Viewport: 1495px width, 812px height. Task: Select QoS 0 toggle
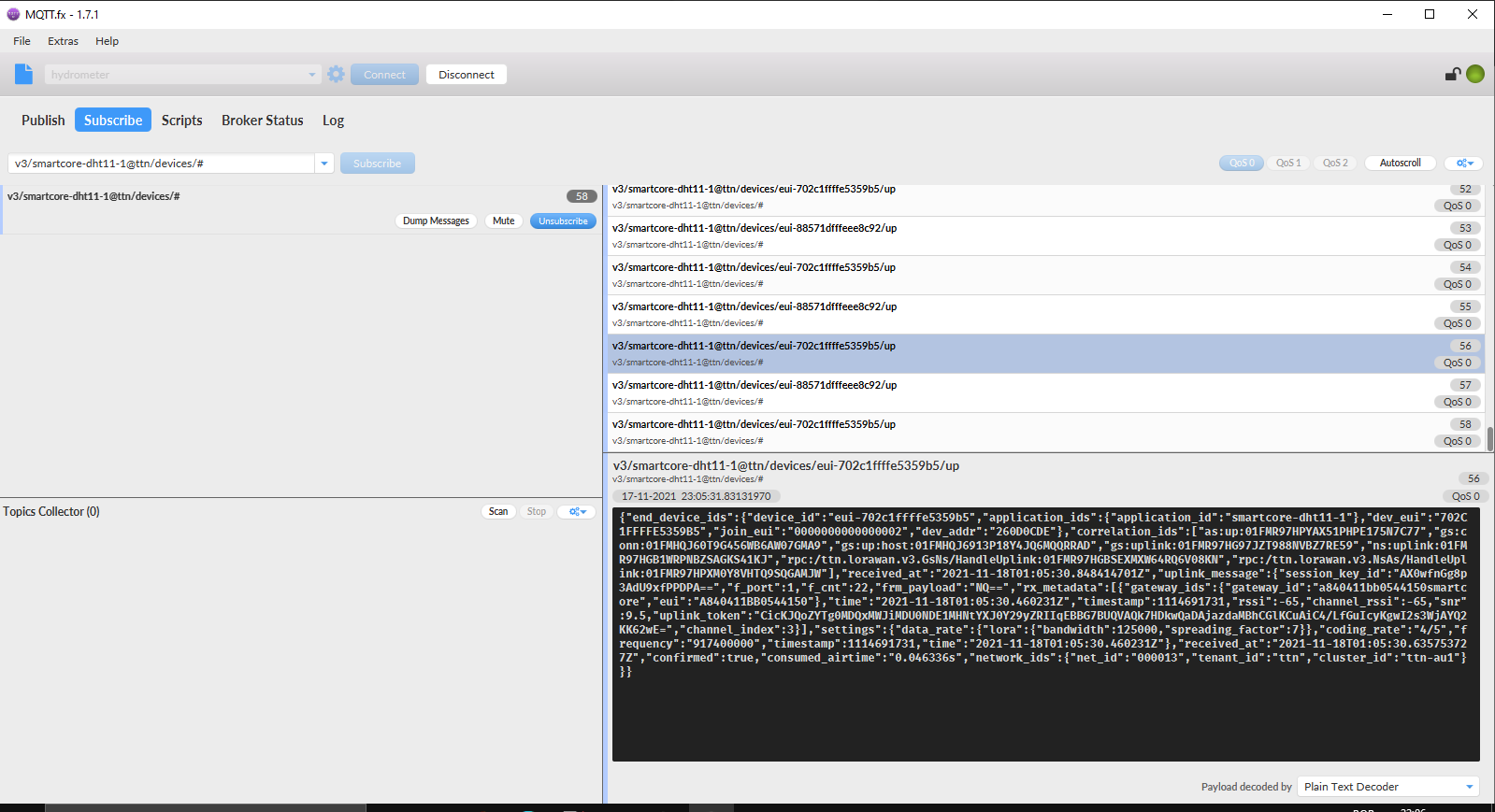click(x=1242, y=163)
